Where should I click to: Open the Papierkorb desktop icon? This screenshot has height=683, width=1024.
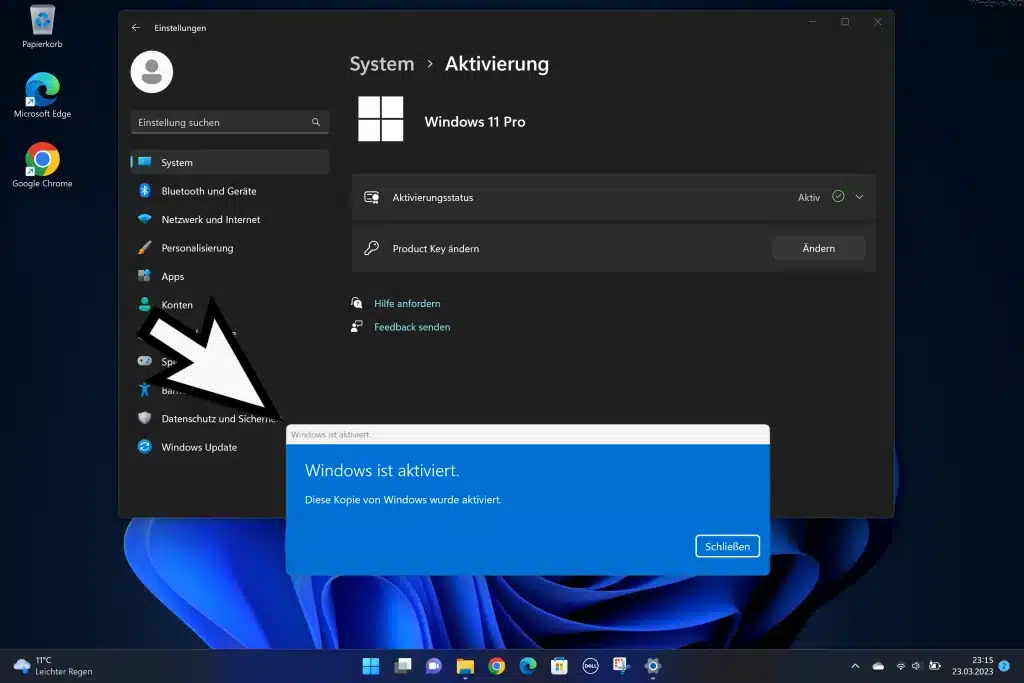click(x=42, y=26)
